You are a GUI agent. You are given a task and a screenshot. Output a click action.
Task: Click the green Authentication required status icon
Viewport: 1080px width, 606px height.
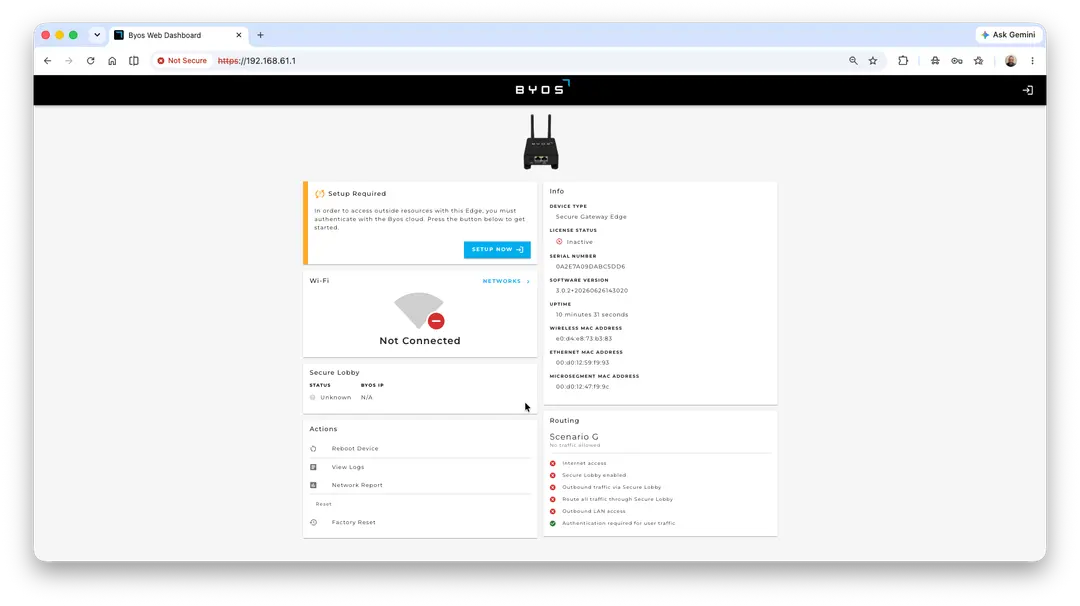click(x=552, y=523)
